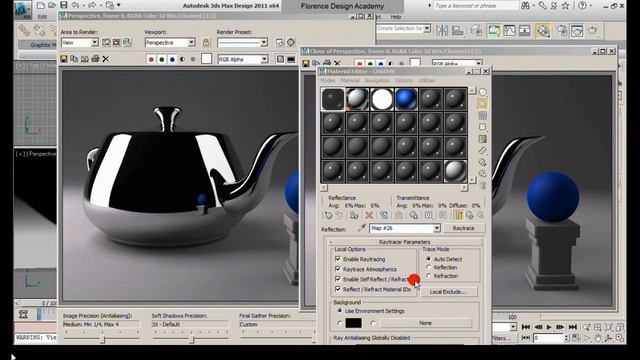Click the Save File floppy disk icon in title bar
This screenshot has width=640, height=360.
tap(63, 5)
